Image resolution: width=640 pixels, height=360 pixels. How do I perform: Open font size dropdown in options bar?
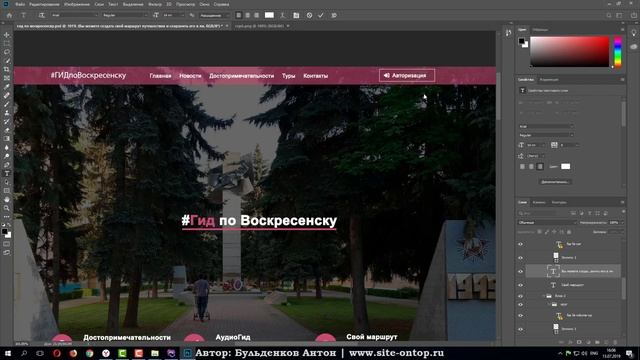coord(173,15)
